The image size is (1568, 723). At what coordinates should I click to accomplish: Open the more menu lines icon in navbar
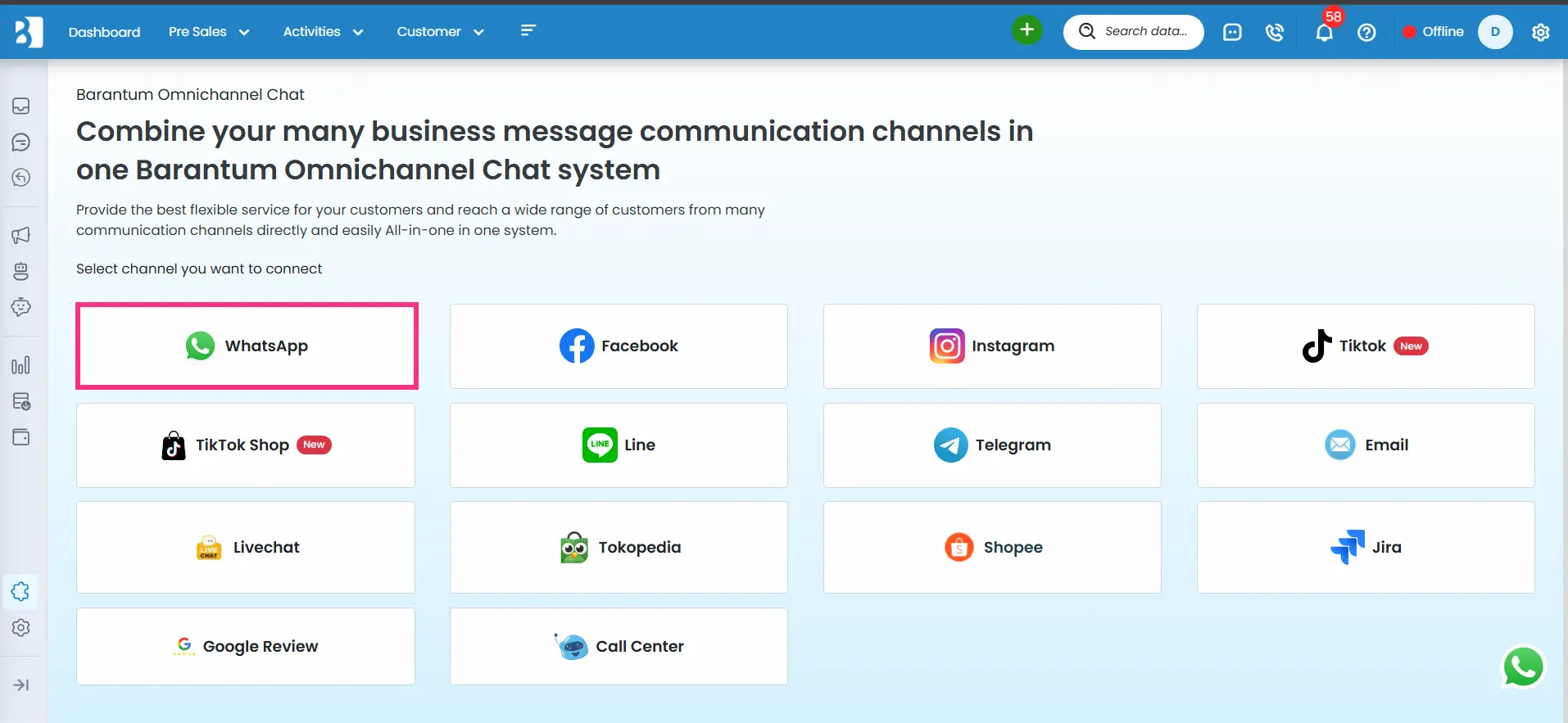(x=528, y=30)
